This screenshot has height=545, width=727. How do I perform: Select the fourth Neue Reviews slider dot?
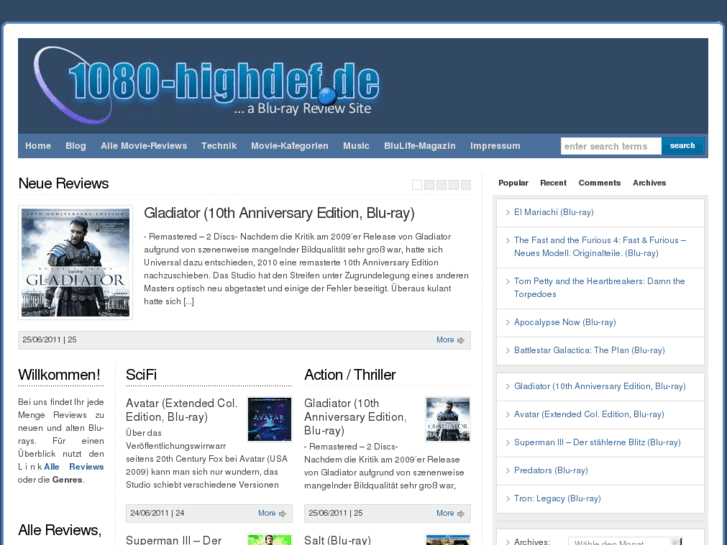(453, 185)
